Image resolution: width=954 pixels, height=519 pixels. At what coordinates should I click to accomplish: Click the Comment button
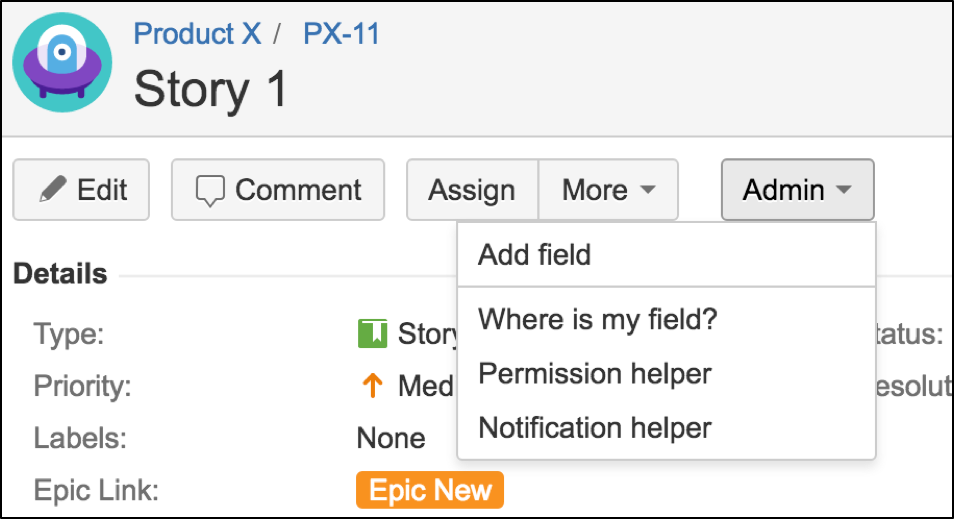pos(278,190)
